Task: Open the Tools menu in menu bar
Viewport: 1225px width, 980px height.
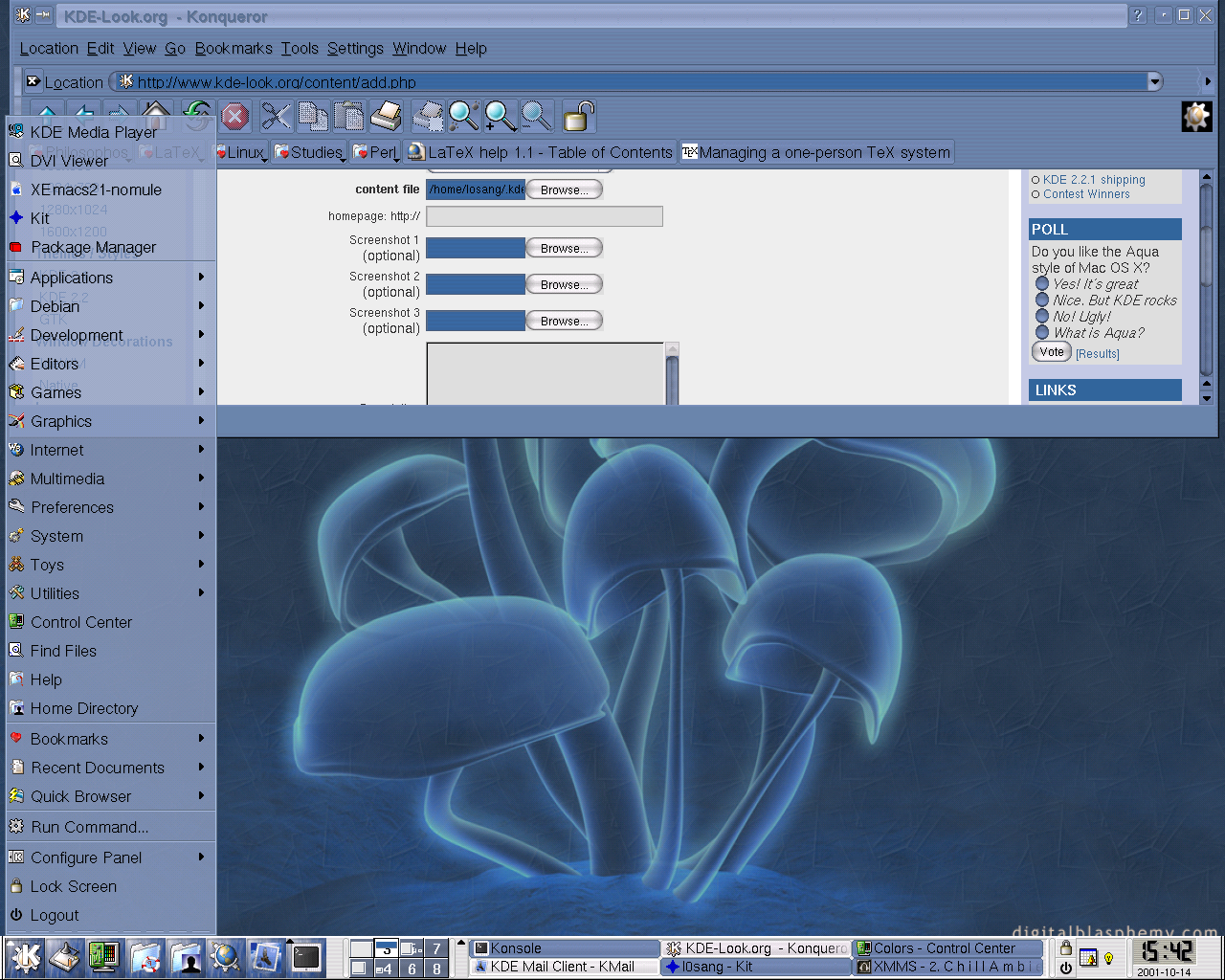Action: point(300,48)
